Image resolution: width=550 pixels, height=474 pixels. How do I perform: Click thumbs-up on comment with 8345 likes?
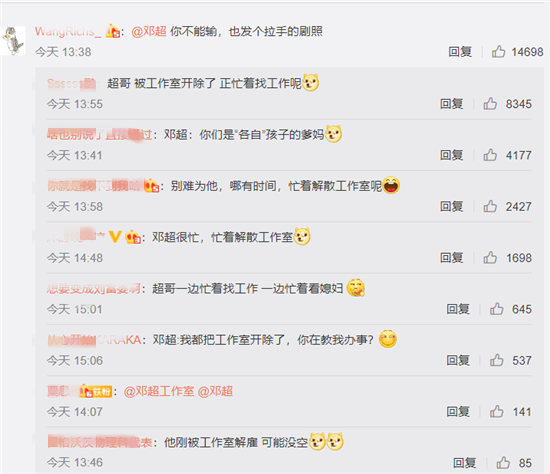coord(490,104)
